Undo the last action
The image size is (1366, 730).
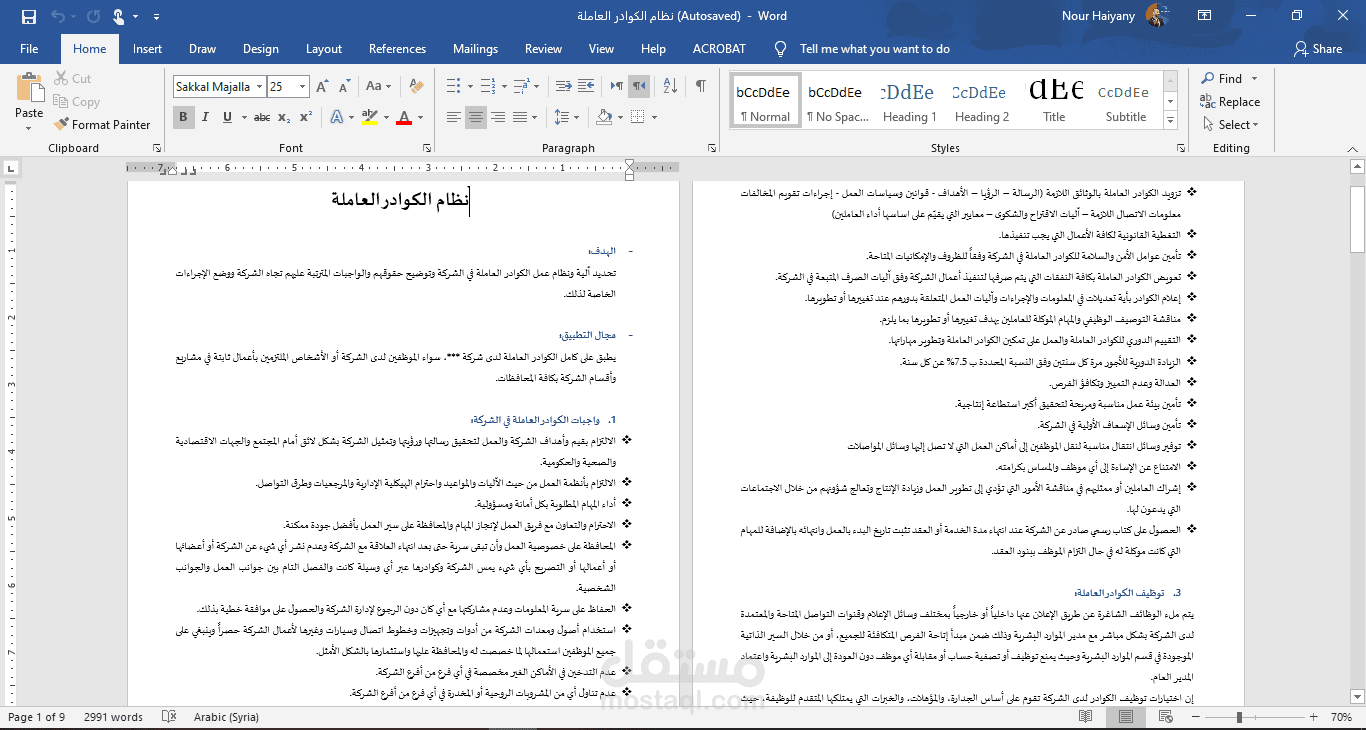pyautogui.click(x=57, y=16)
